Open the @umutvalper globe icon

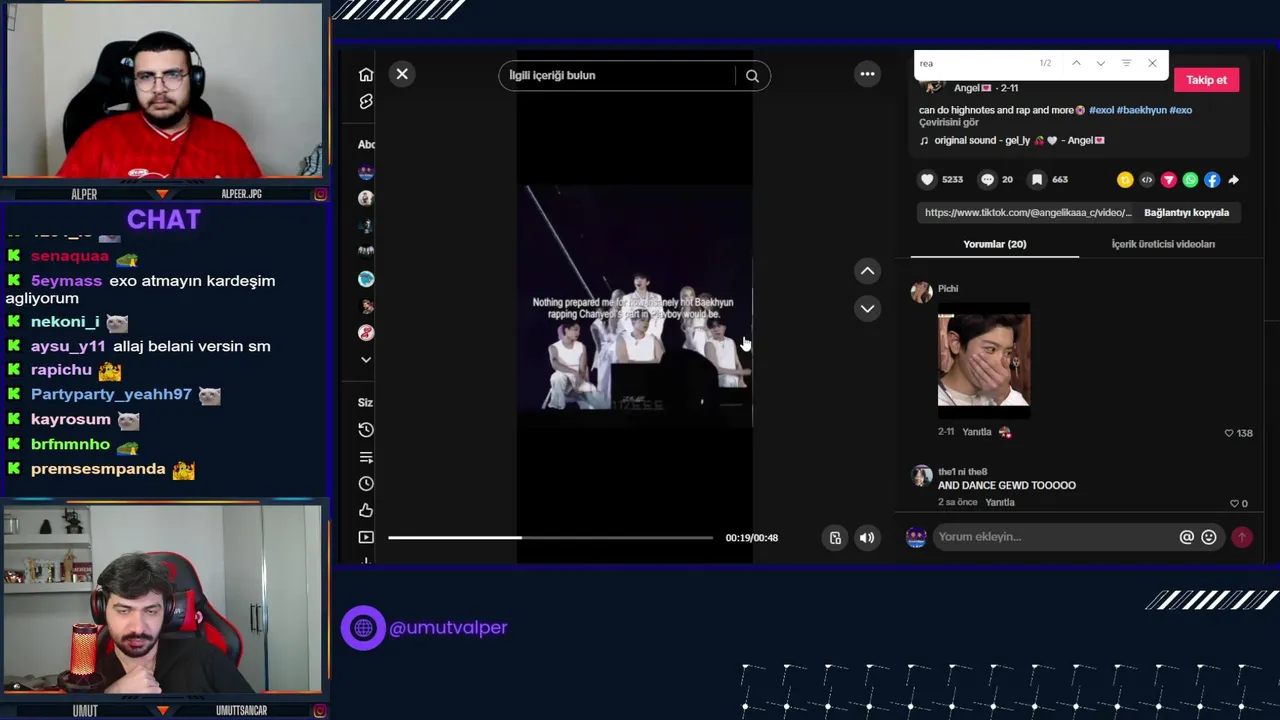coord(363,628)
